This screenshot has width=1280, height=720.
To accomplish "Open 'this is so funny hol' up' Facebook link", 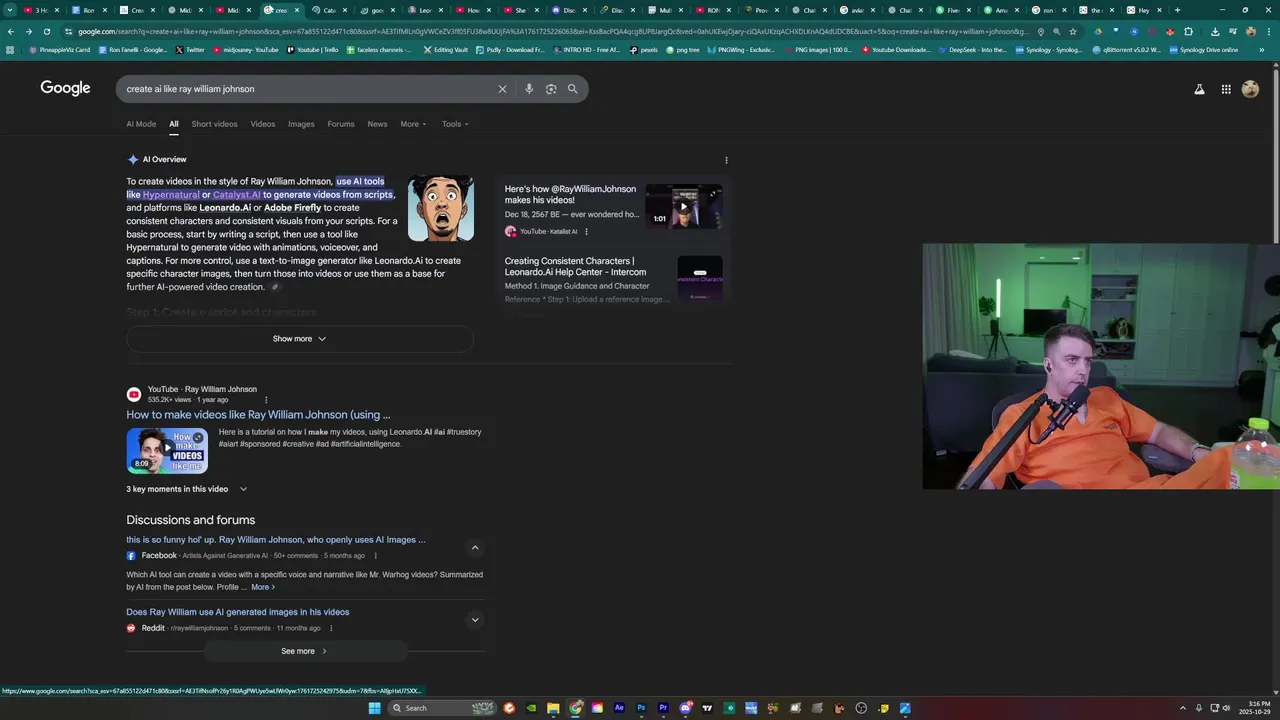I will 276,540.
